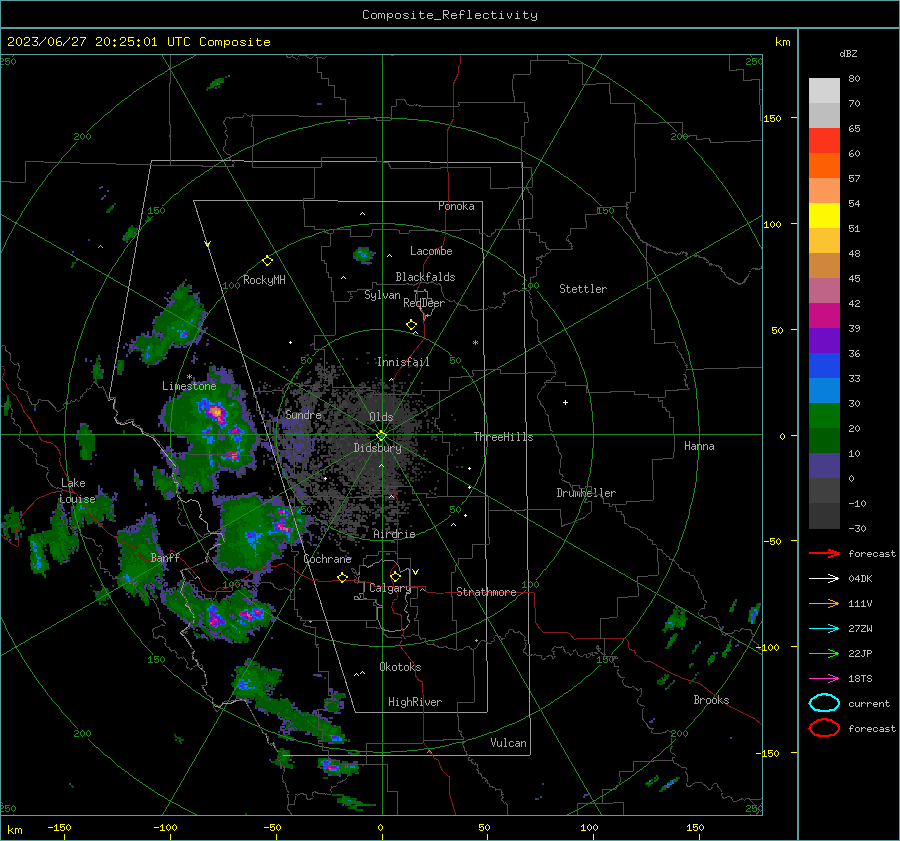The height and width of the screenshot is (841, 900).
Task: Click the 150 tick at top of right axis
Action: click(772, 118)
